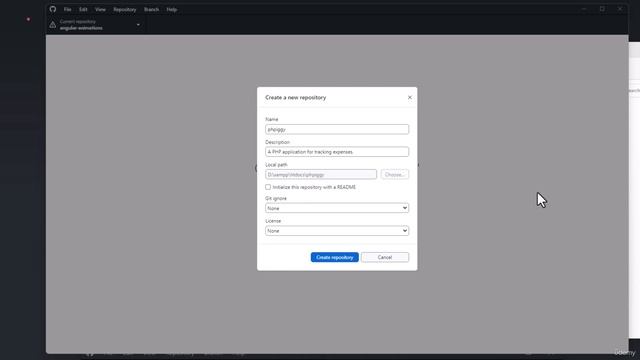
Task: Edit the Description text field
Action: pos(337,152)
